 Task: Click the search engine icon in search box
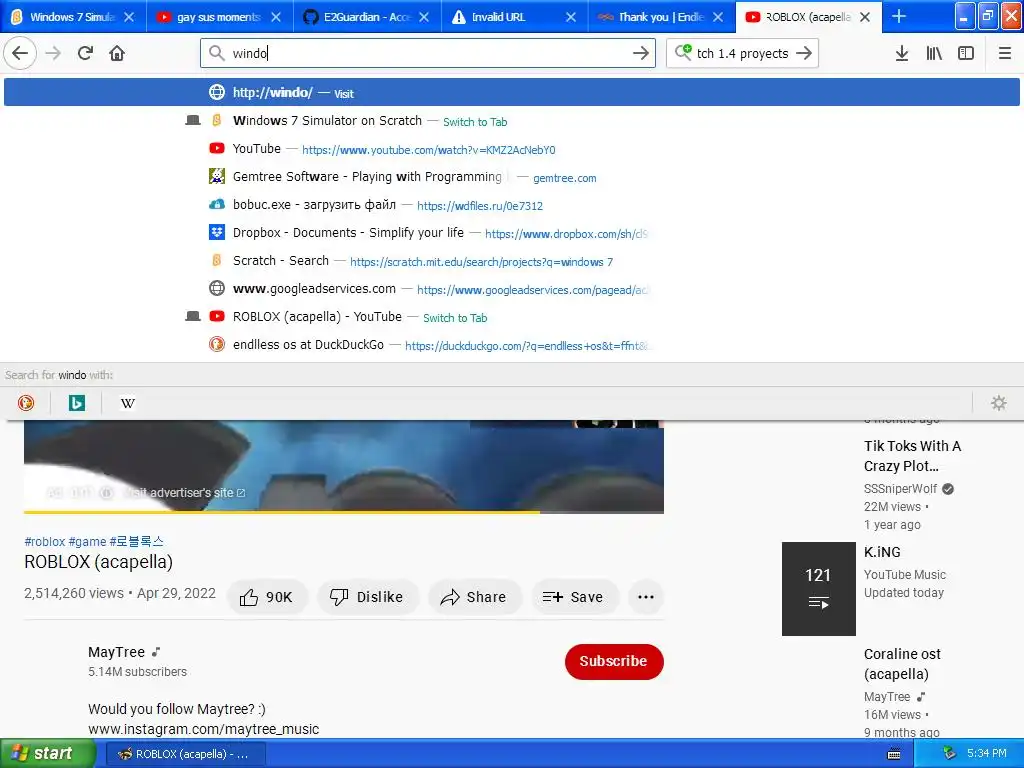(683, 52)
